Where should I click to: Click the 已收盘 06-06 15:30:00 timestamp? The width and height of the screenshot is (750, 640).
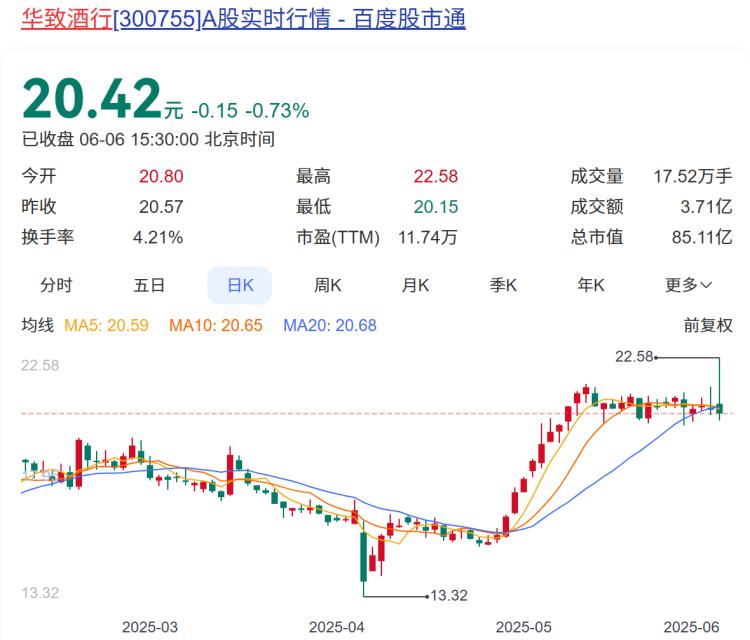[x=148, y=139]
